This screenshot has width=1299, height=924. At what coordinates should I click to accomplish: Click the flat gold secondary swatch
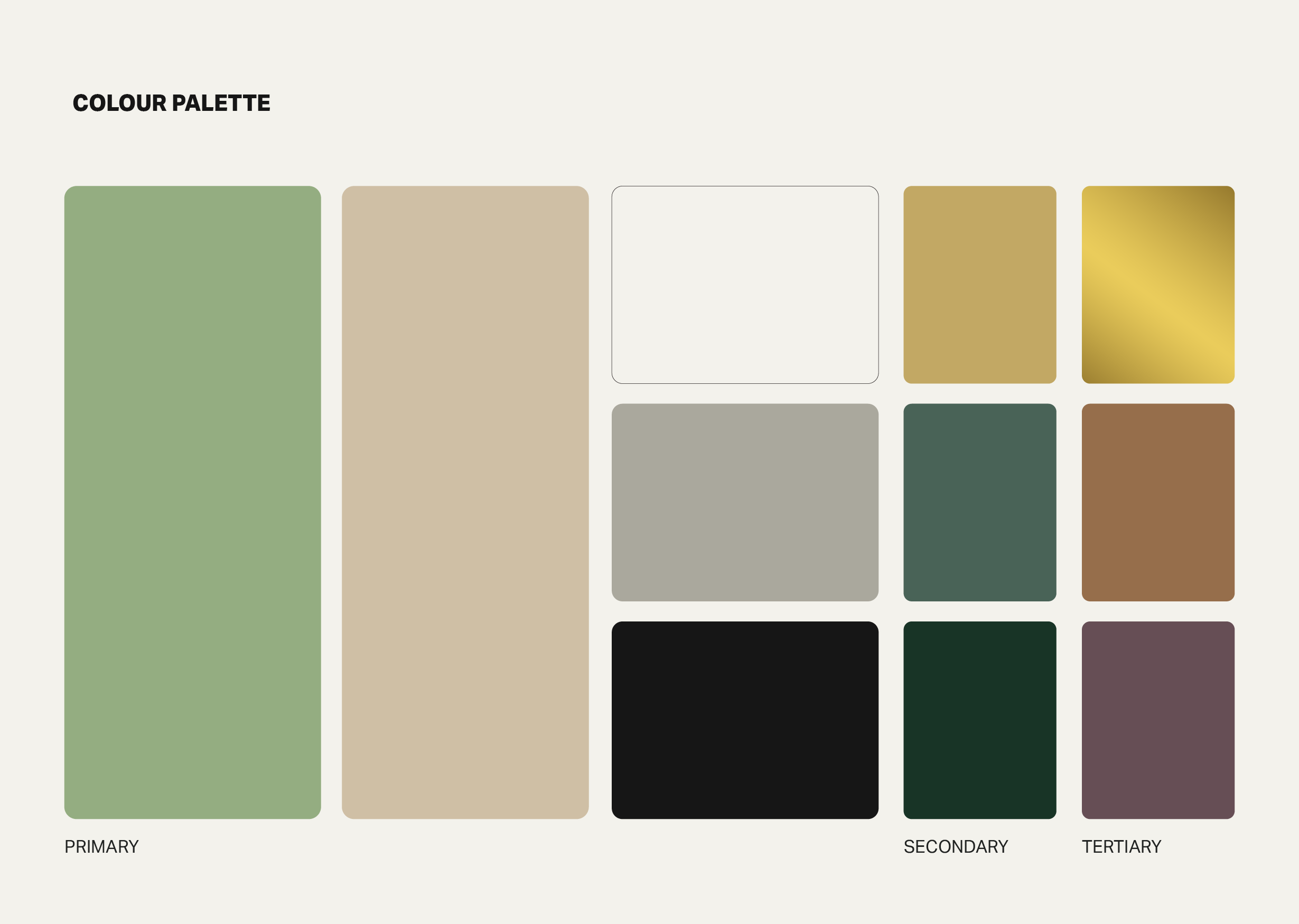(979, 285)
